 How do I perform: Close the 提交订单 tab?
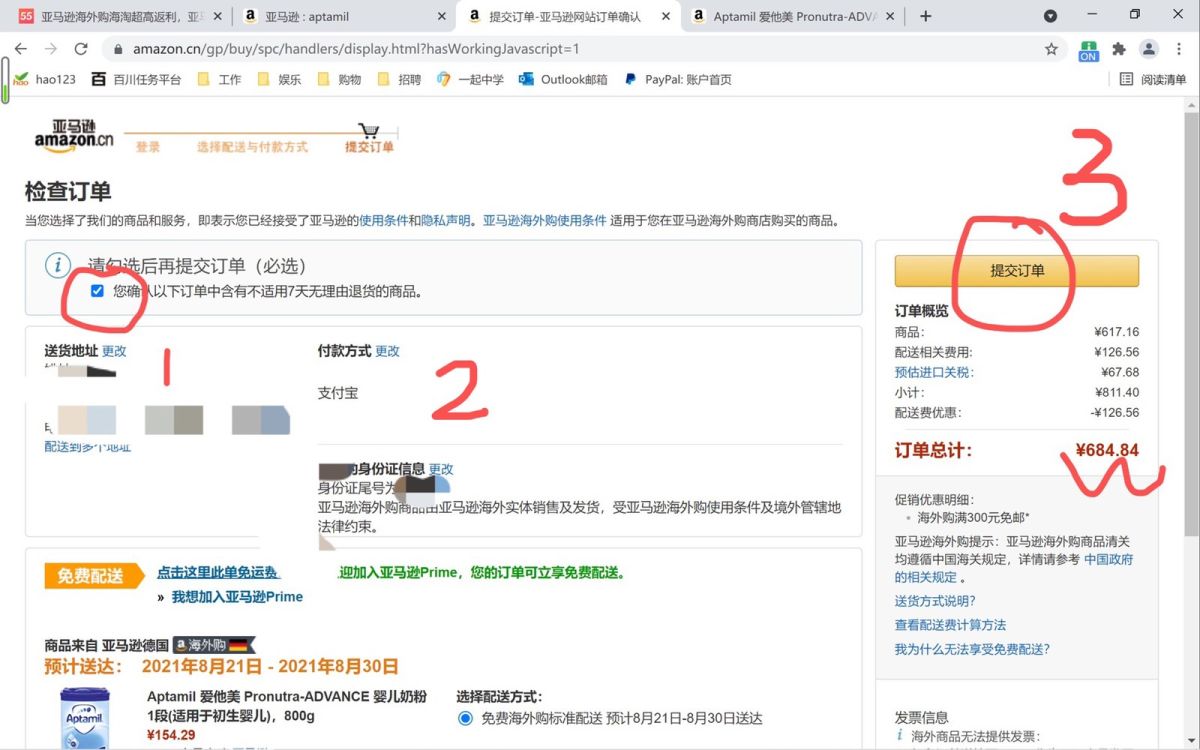667,16
